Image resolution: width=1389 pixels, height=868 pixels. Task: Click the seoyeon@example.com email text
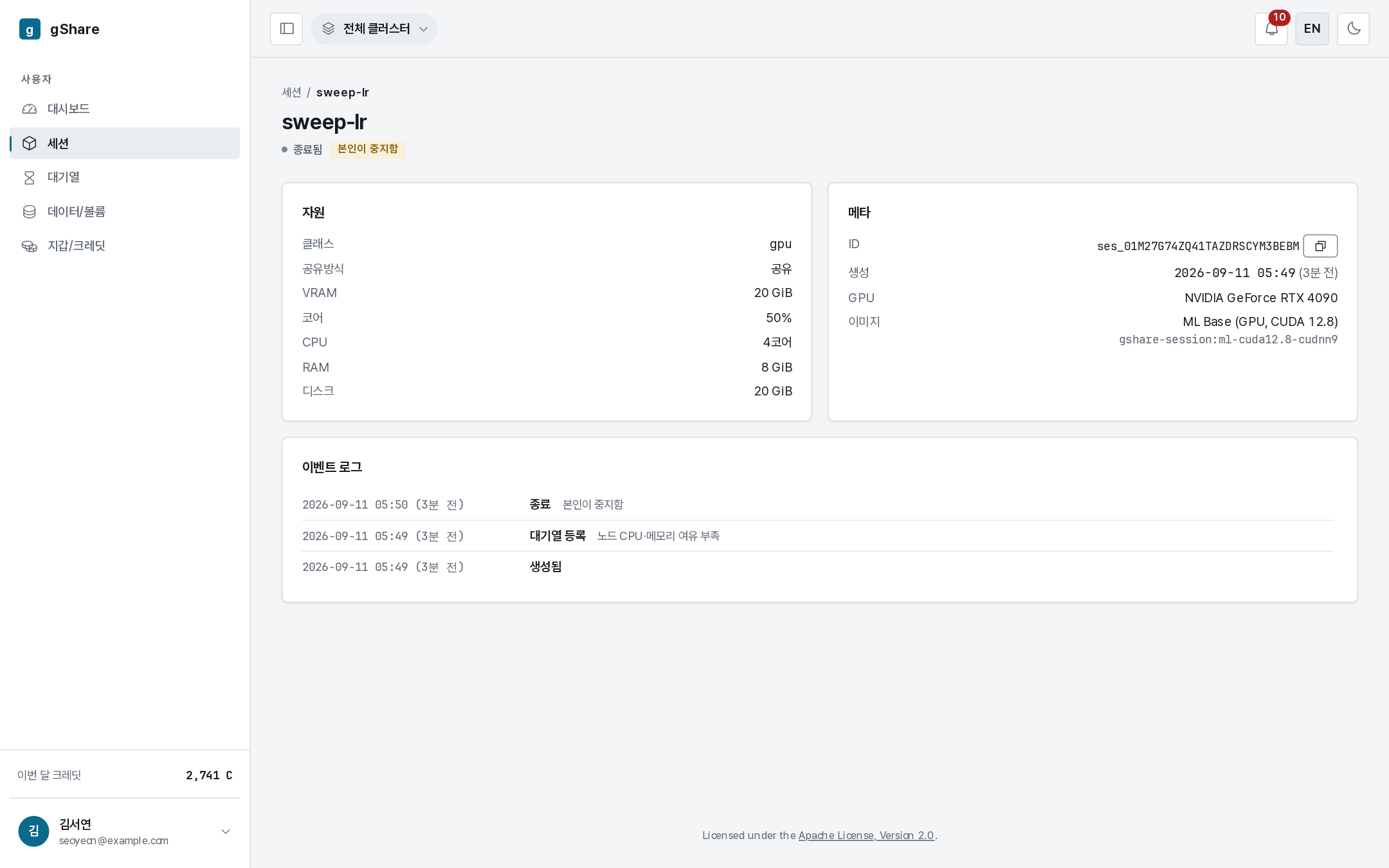tap(114, 840)
